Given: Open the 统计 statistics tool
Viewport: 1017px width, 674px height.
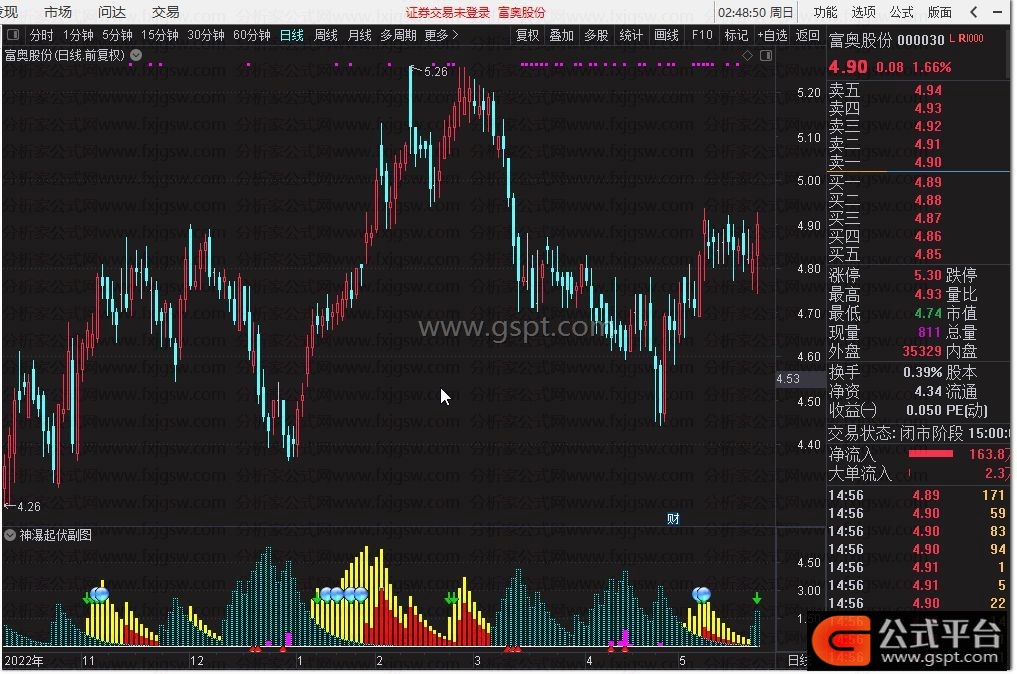Looking at the screenshot, I should coord(631,35).
